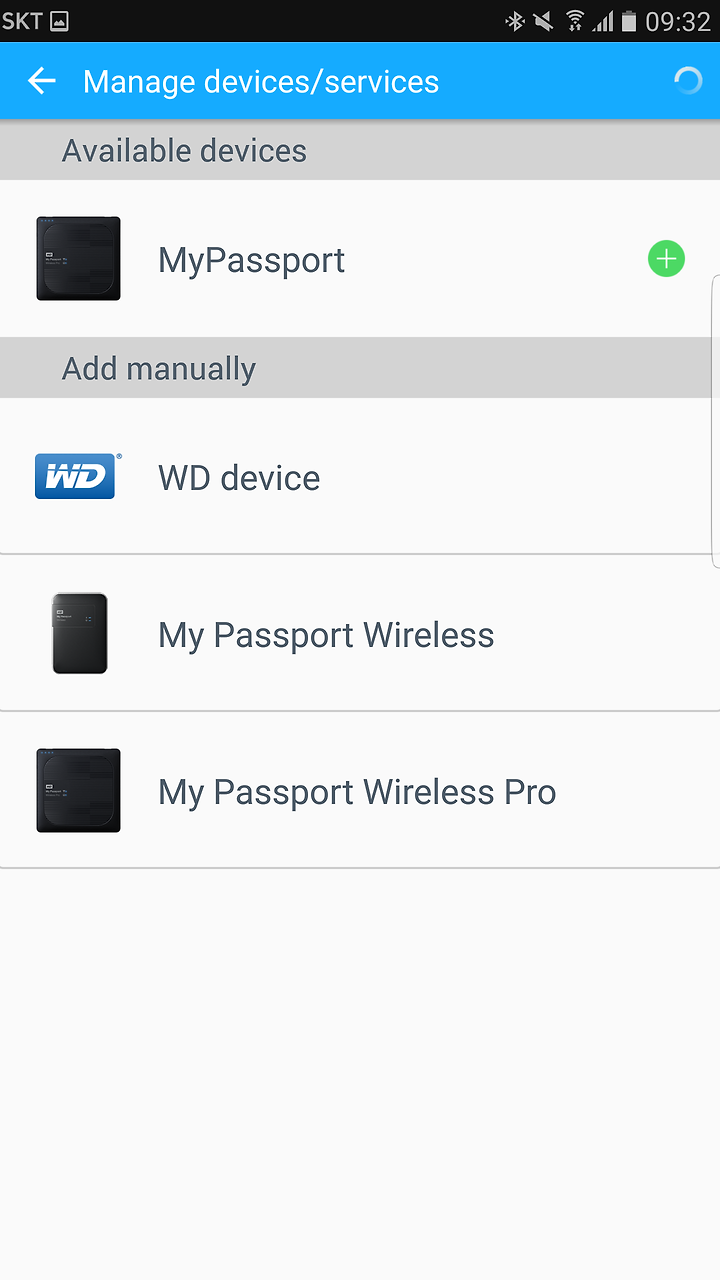Tap the picture notification icon near SKT
Screen dimensions: 720x1280
pyautogui.click(x=59, y=21)
